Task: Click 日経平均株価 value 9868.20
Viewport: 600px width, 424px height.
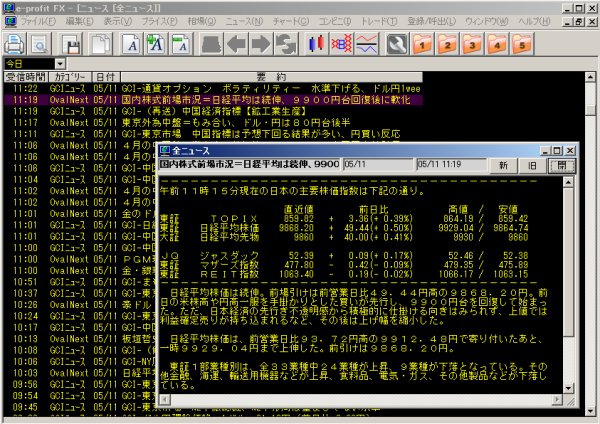Action: (296, 228)
